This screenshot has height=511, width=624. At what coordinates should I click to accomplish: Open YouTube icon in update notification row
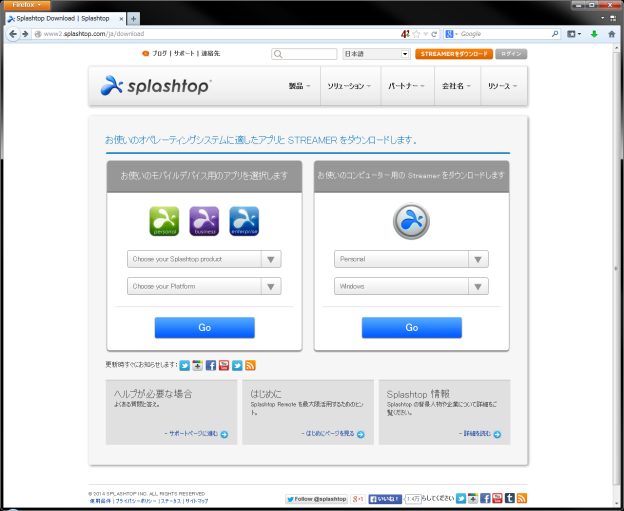coord(224,365)
